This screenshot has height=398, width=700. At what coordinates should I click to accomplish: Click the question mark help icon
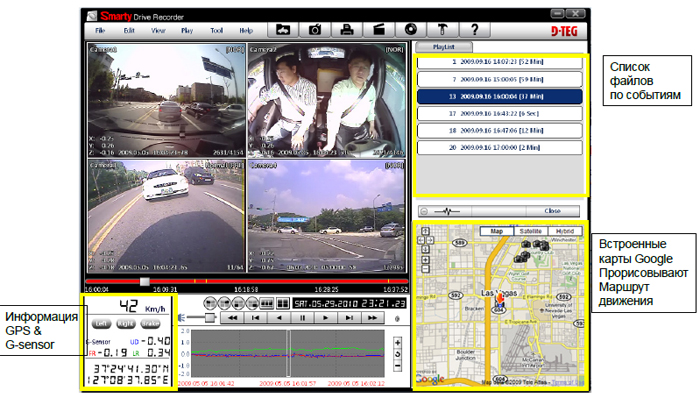(475, 30)
